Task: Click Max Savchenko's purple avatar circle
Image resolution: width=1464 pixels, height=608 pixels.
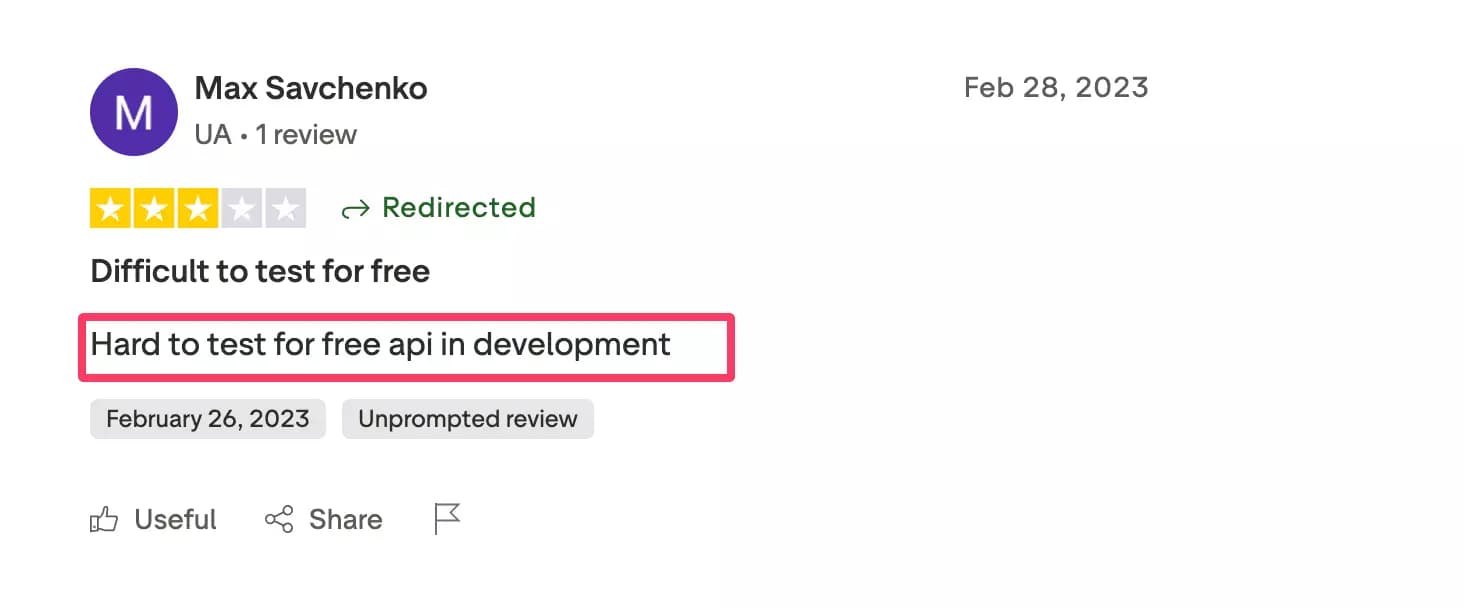Action: 133,111
